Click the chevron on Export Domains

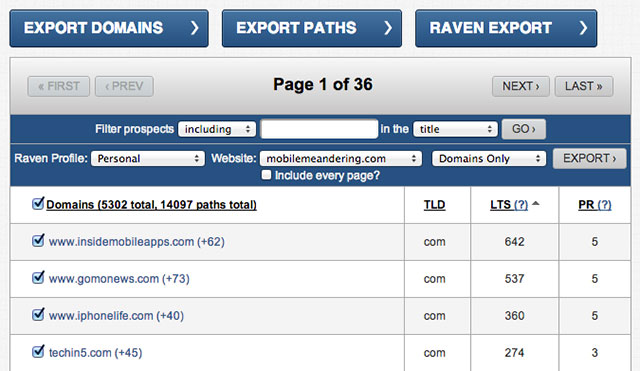195,28
